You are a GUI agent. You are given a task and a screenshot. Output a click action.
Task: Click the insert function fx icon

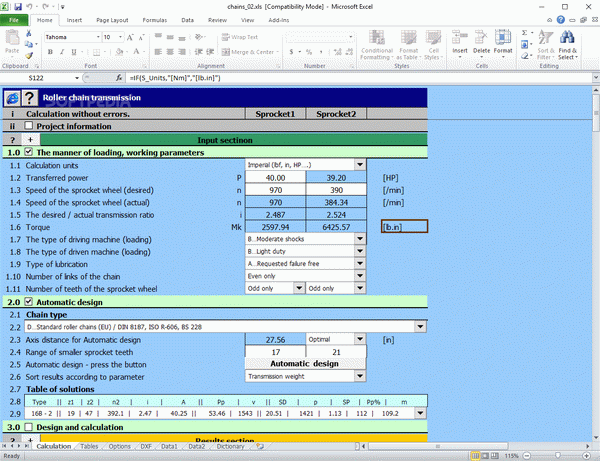click(x=119, y=78)
